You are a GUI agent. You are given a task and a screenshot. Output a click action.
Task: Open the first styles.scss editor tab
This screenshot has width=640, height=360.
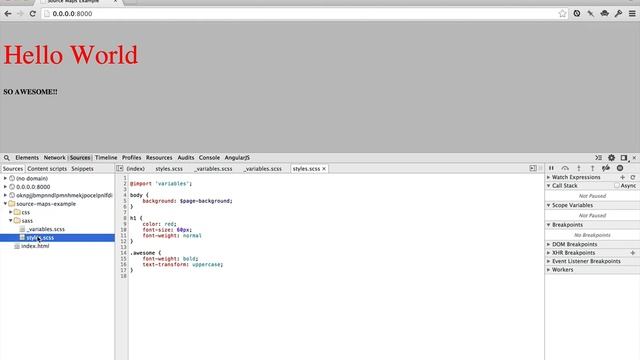[169, 169]
